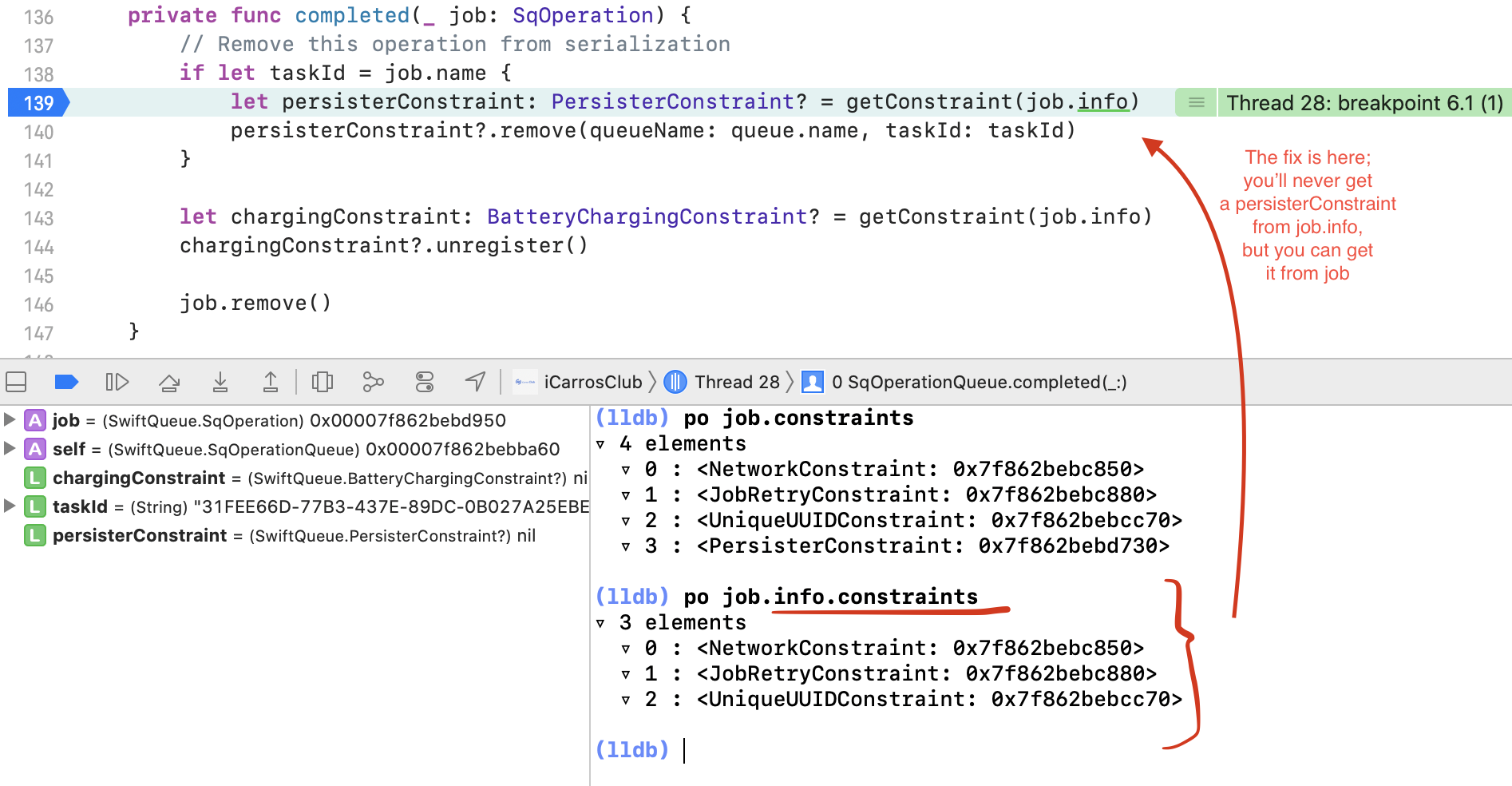This screenshot has width=1512, height=786.
Task: Step over the current line
Action: [x=169, y=382]
